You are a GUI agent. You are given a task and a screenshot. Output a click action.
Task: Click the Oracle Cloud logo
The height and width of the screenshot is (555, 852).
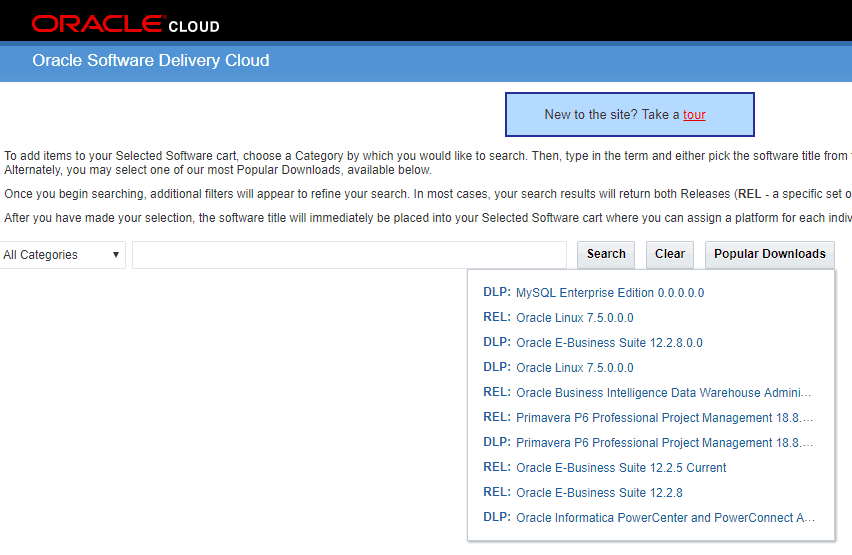126,24
